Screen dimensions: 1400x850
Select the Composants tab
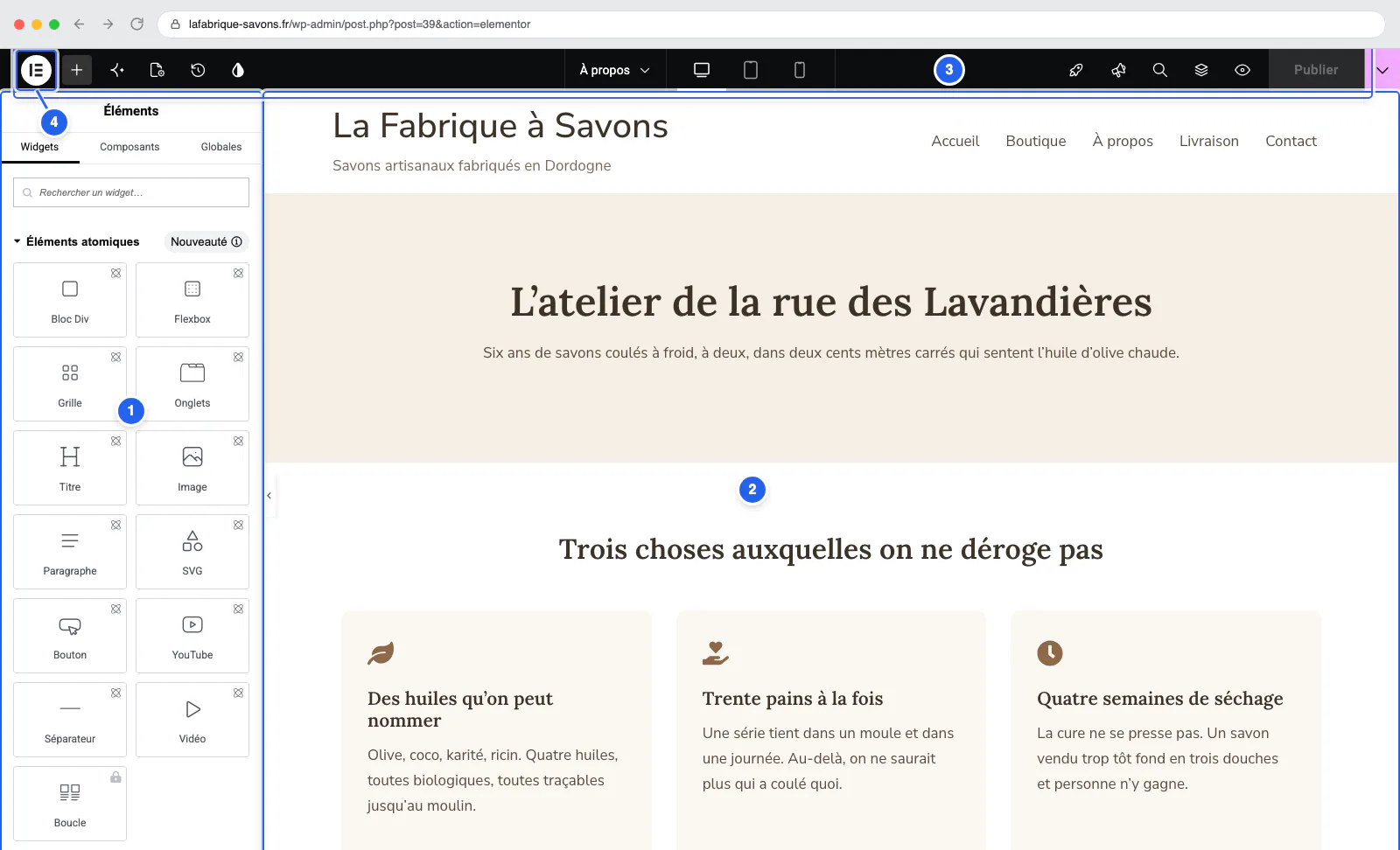click(129, 147)
